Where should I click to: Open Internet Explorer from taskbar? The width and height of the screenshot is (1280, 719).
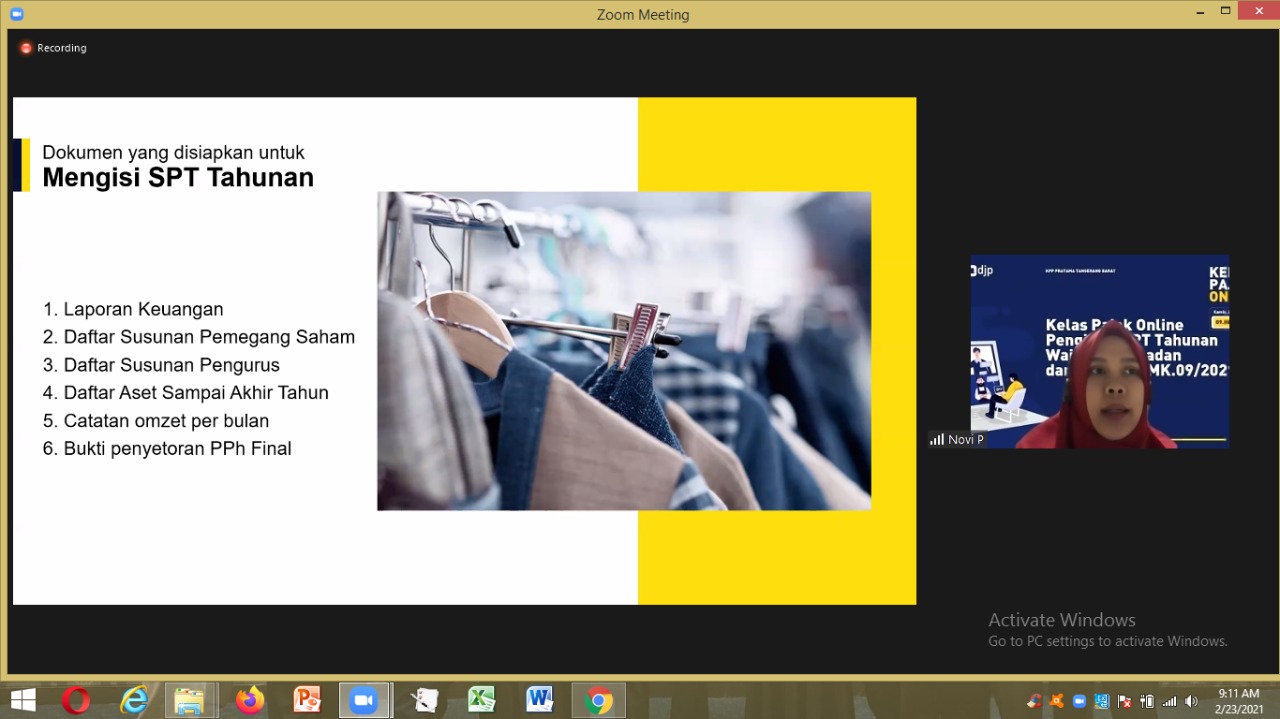pos(133,701)
